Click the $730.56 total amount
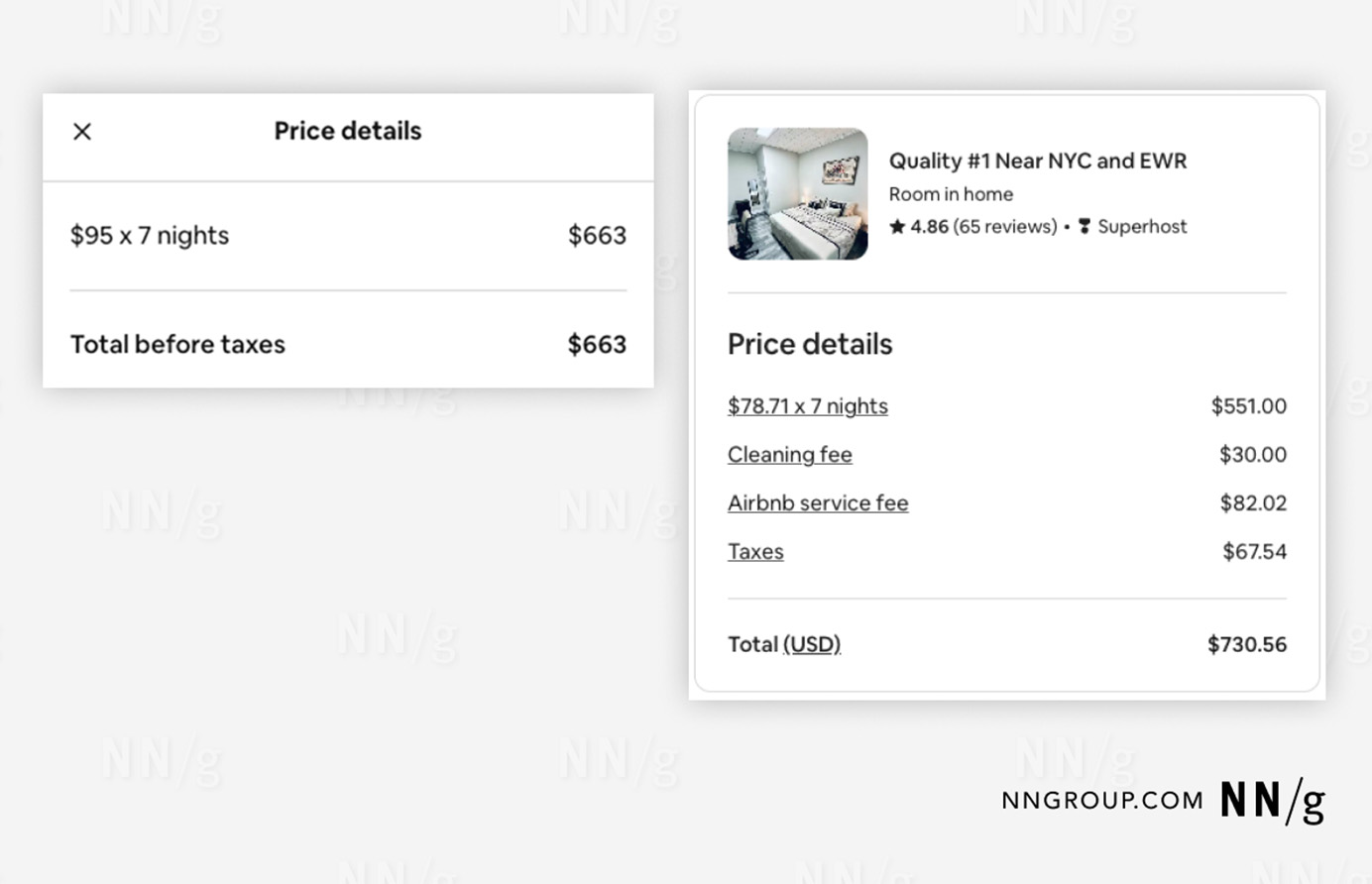Image resolution: width=1372 pixels, height=884 pixels. pyautogui.click(x=1246, y=645)
